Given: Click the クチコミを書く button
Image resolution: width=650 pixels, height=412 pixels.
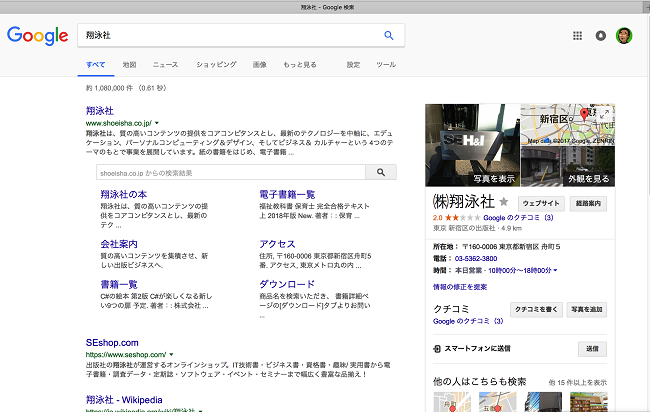Looking at the screenshot, I should pos(536,310).
